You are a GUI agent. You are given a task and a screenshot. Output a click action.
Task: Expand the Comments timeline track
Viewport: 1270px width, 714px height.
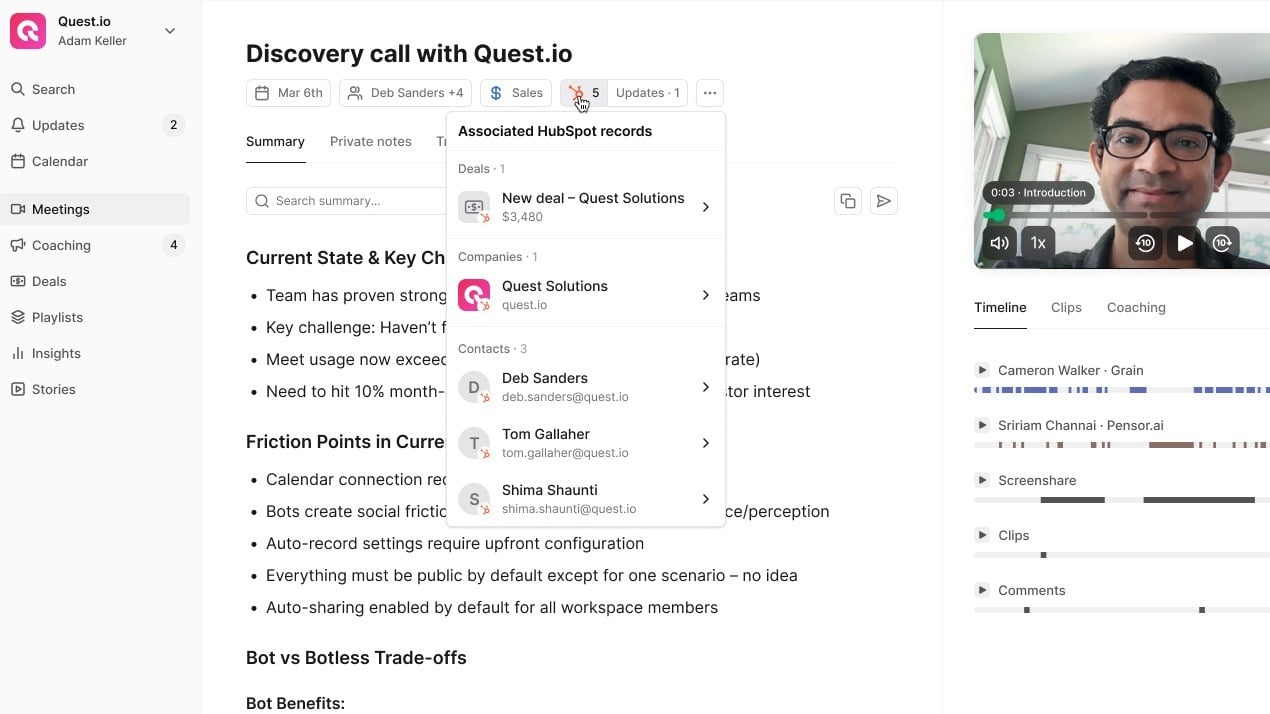coord(982,590)
